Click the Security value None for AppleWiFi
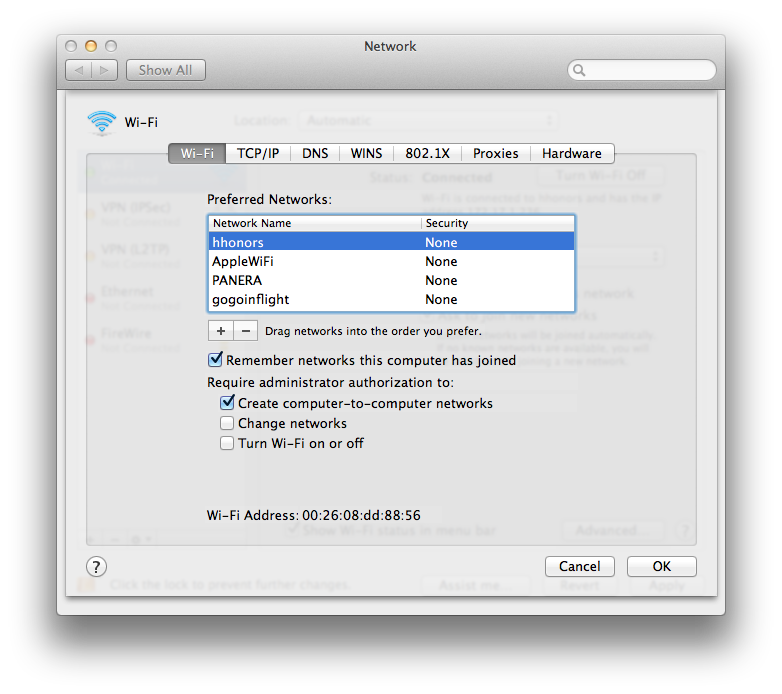 click(x=441, y=261)
